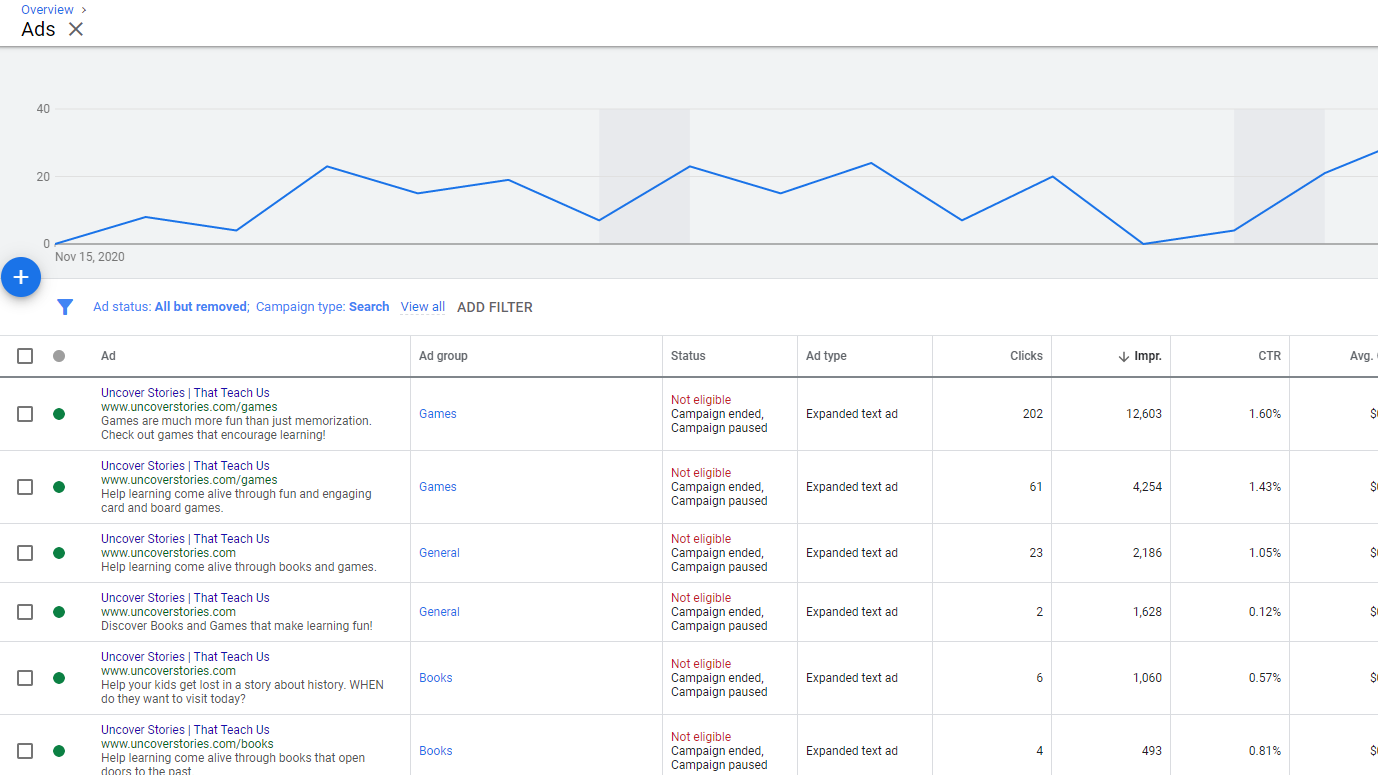Open the General ad group for the 2,186 impressions ad
1378x775 pixels.
click(439, 553)
